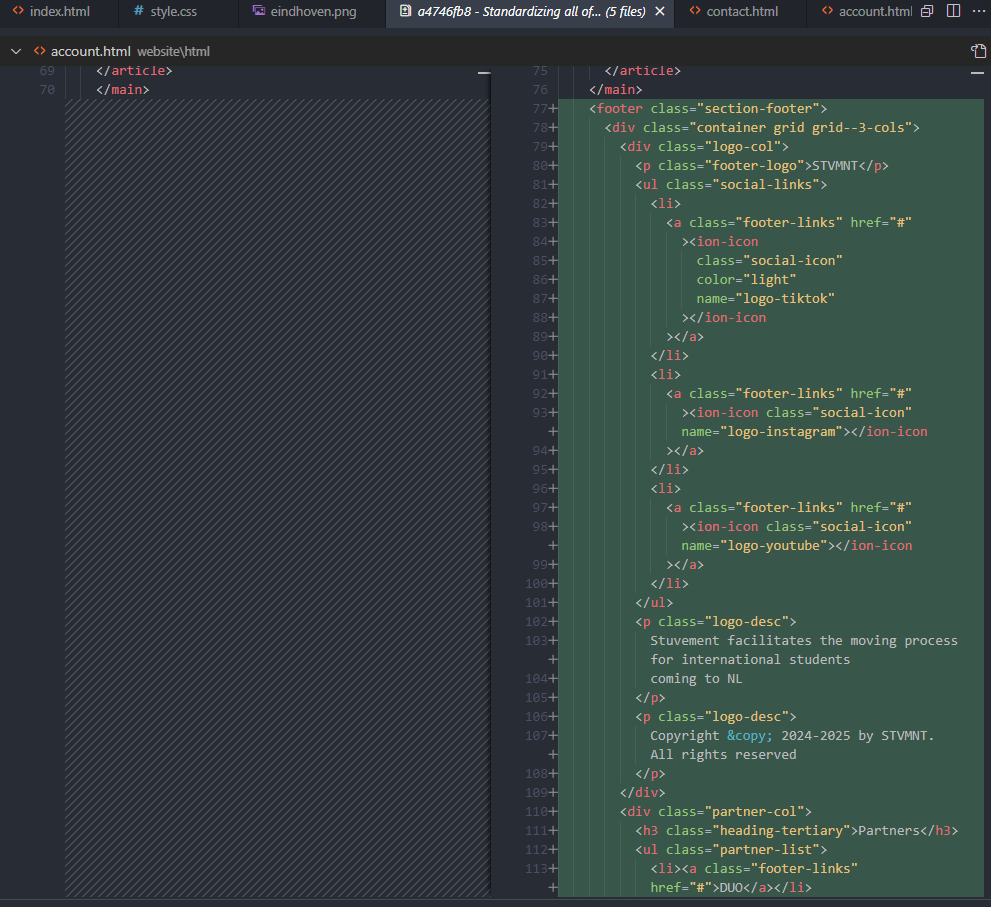This screenshot has height=907, width=991.
Task: Click the image file icon on eindhoven.png tab
Action: pyautogui.click(x=259, y=12)
